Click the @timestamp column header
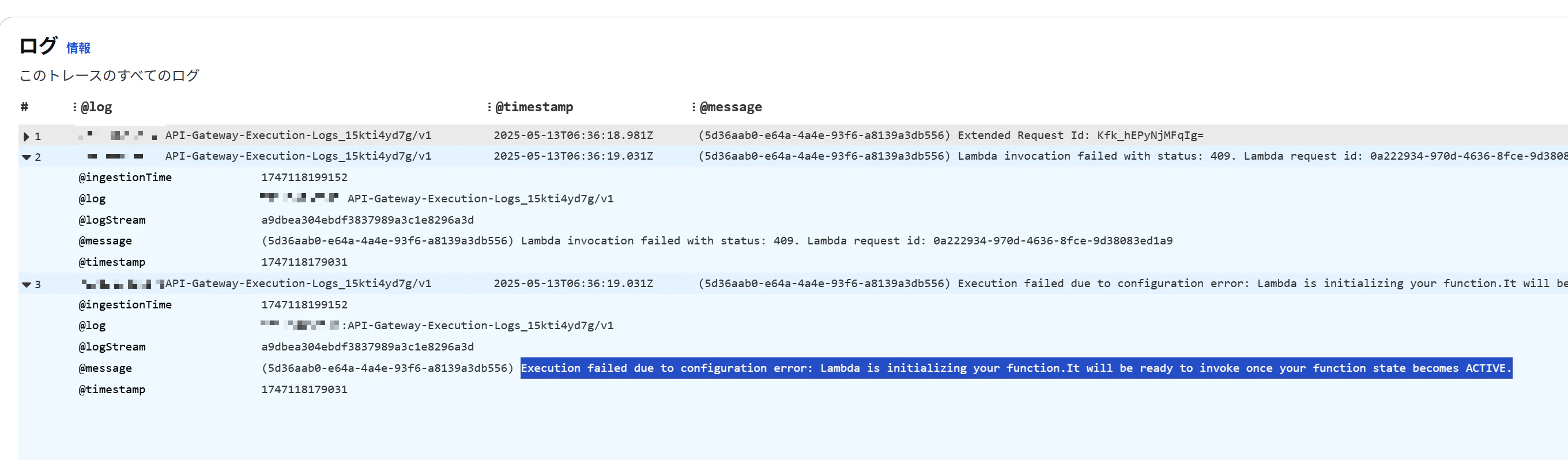The image size is (1568, 460). (x=534, y=107)
